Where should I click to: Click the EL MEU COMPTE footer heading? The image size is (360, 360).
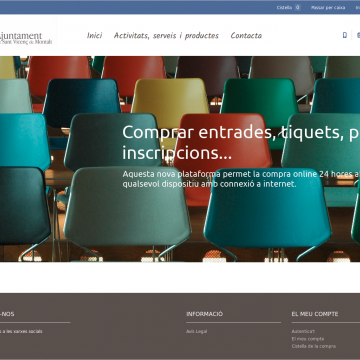[315, 314]
